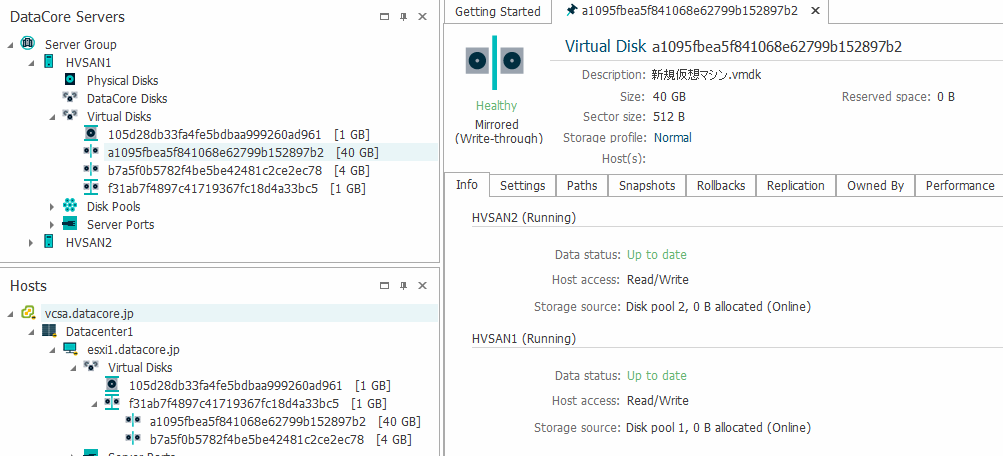The height and width of the screenshot is (456, 1003).
Task: Expand the Server Ports node under HVSAN1
Action: pyautogui.click(x=52, y=224)
